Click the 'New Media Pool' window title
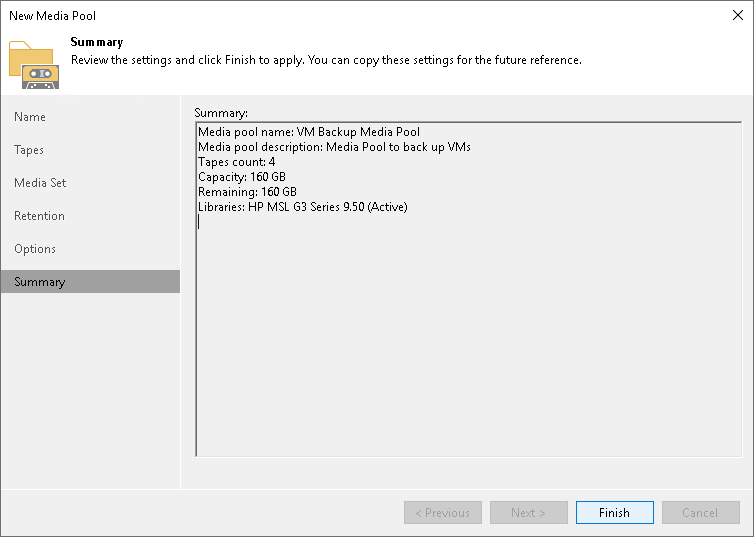Viewport: 754px width, 537px height. click(52, 15)
